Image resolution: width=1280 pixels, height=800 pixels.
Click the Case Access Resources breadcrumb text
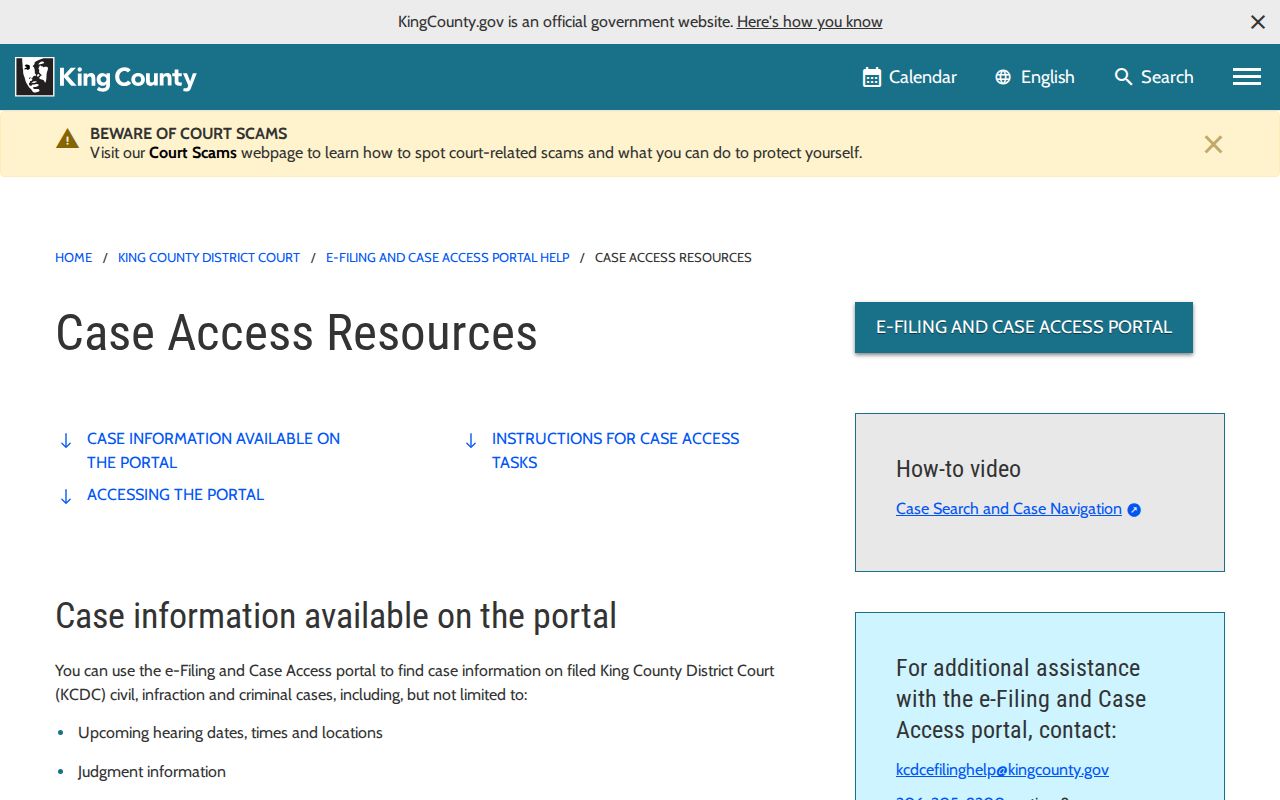point(673,258)
